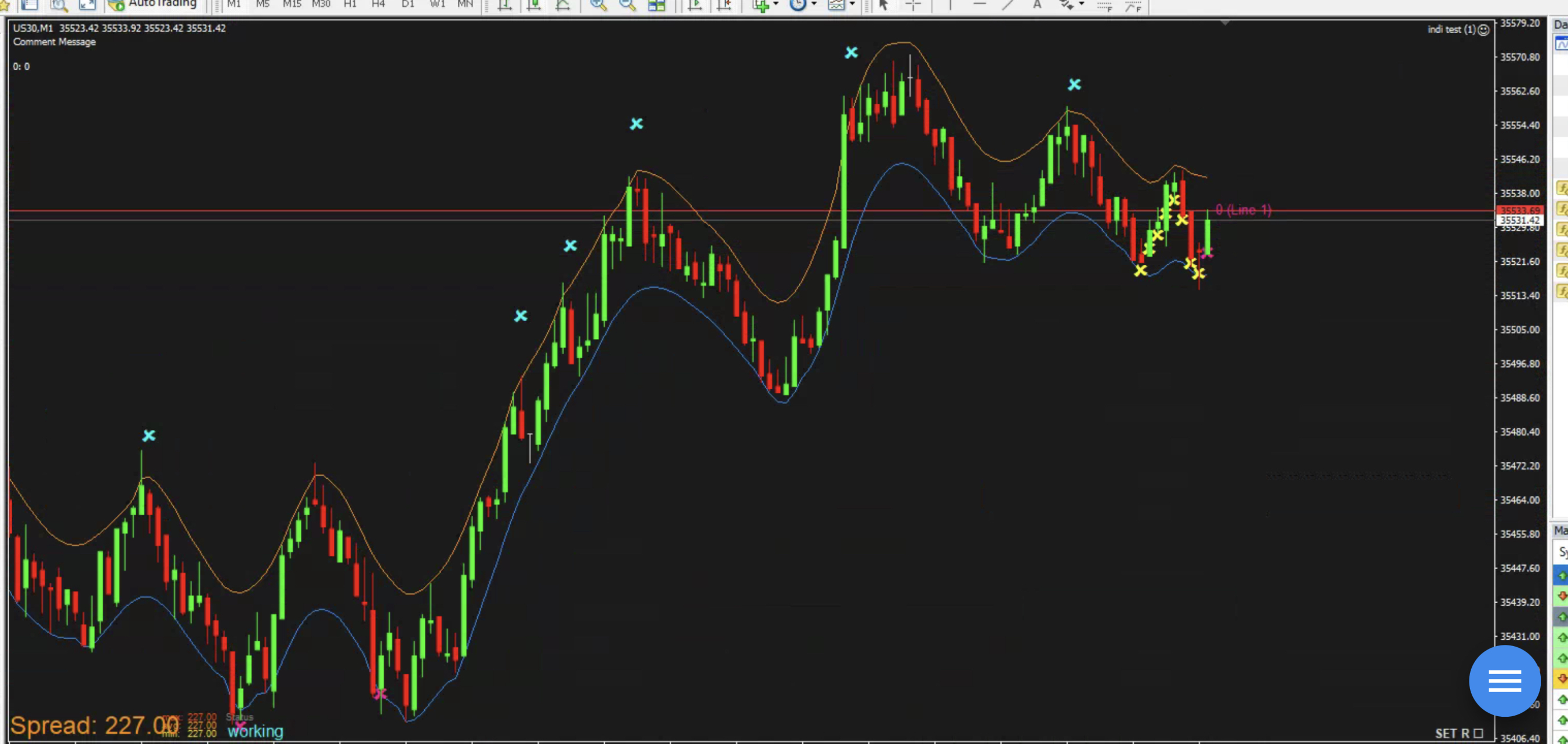Select the Fibonacci retracement tool
This screenshot has height=744, width=1568.
click(x=1104, y=6)
